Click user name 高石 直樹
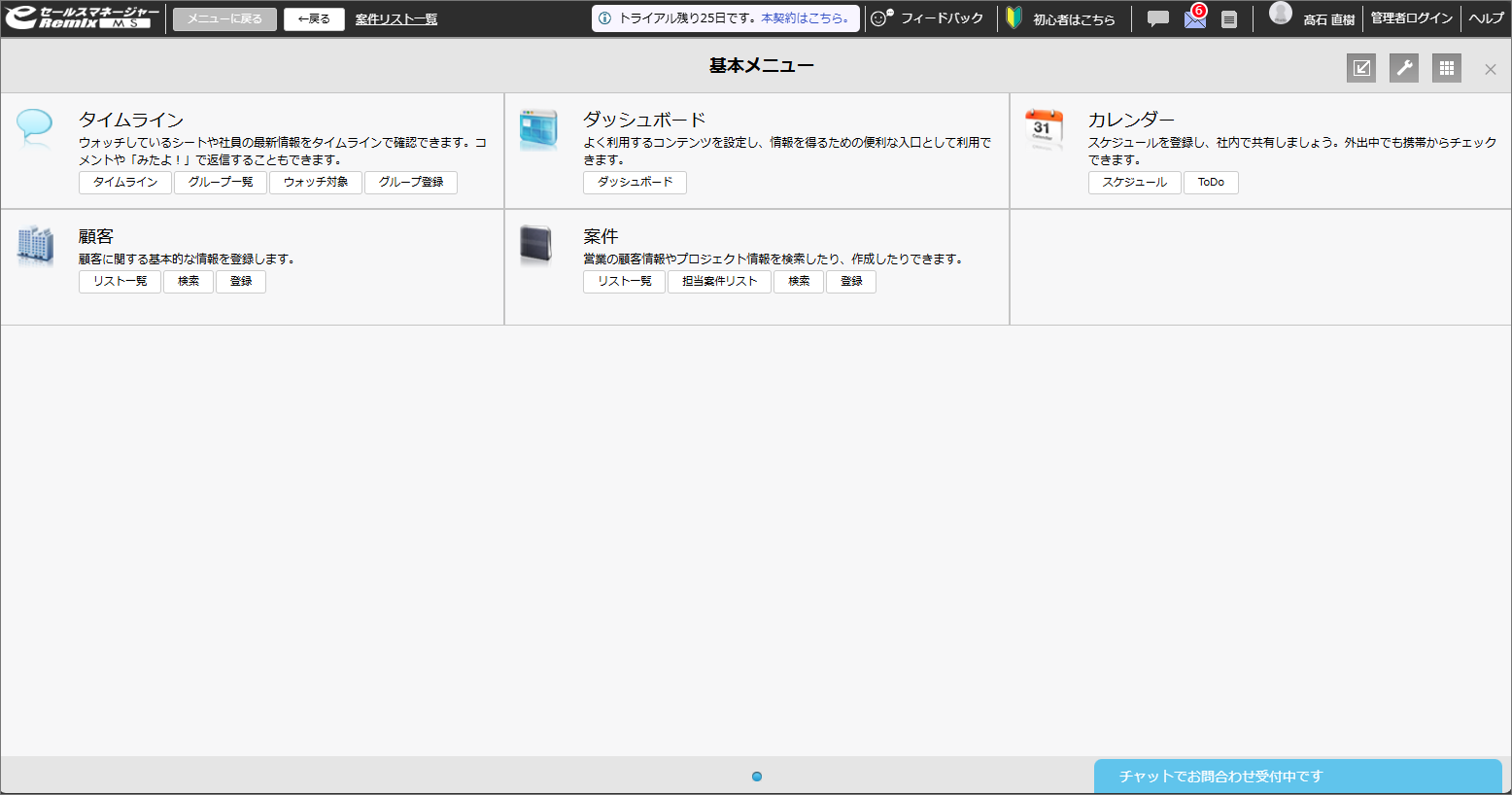 1328,19
